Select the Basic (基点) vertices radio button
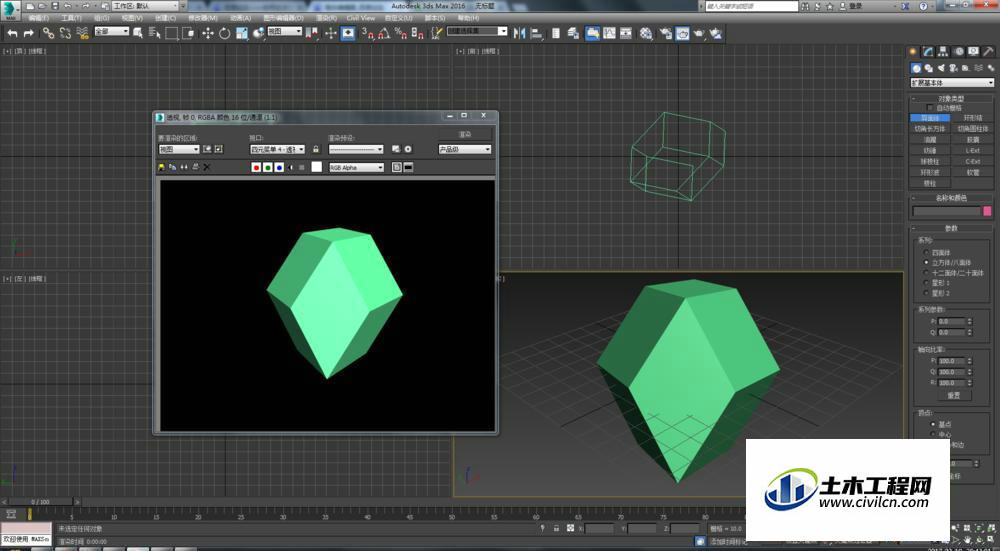 (x=934, y=424)
